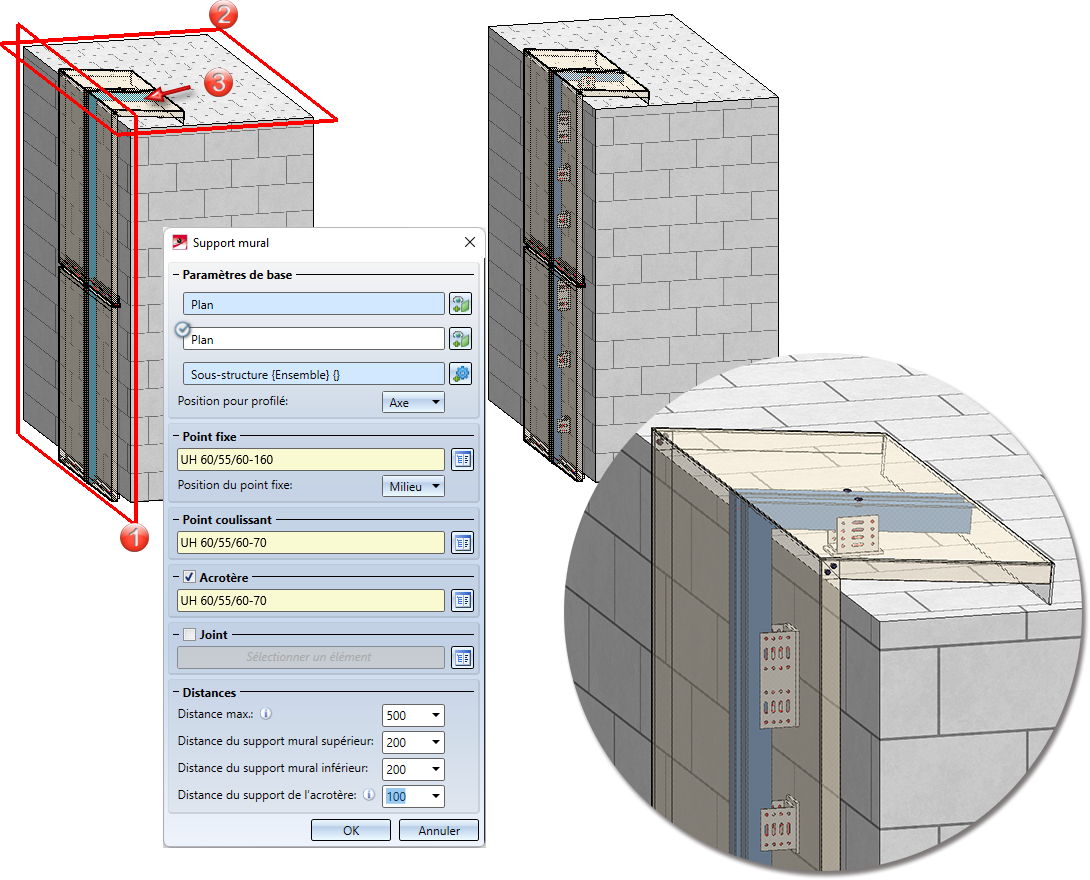Open catalogue icon for Acrotère
The height and width of the screenshot is (880, 1090).
(462, 600)
